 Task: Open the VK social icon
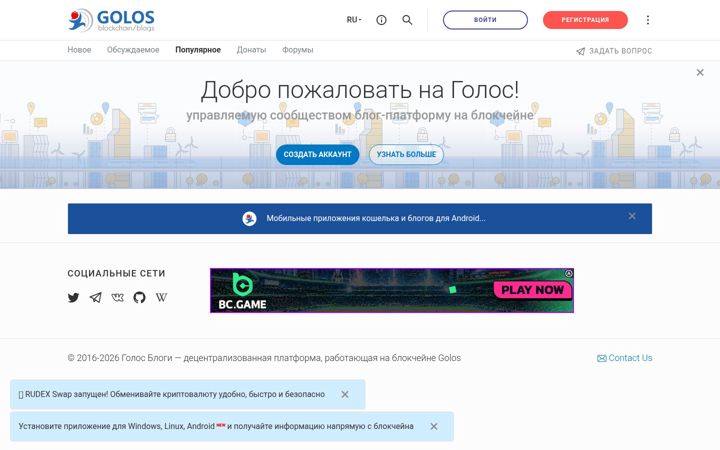pos(118,298)
